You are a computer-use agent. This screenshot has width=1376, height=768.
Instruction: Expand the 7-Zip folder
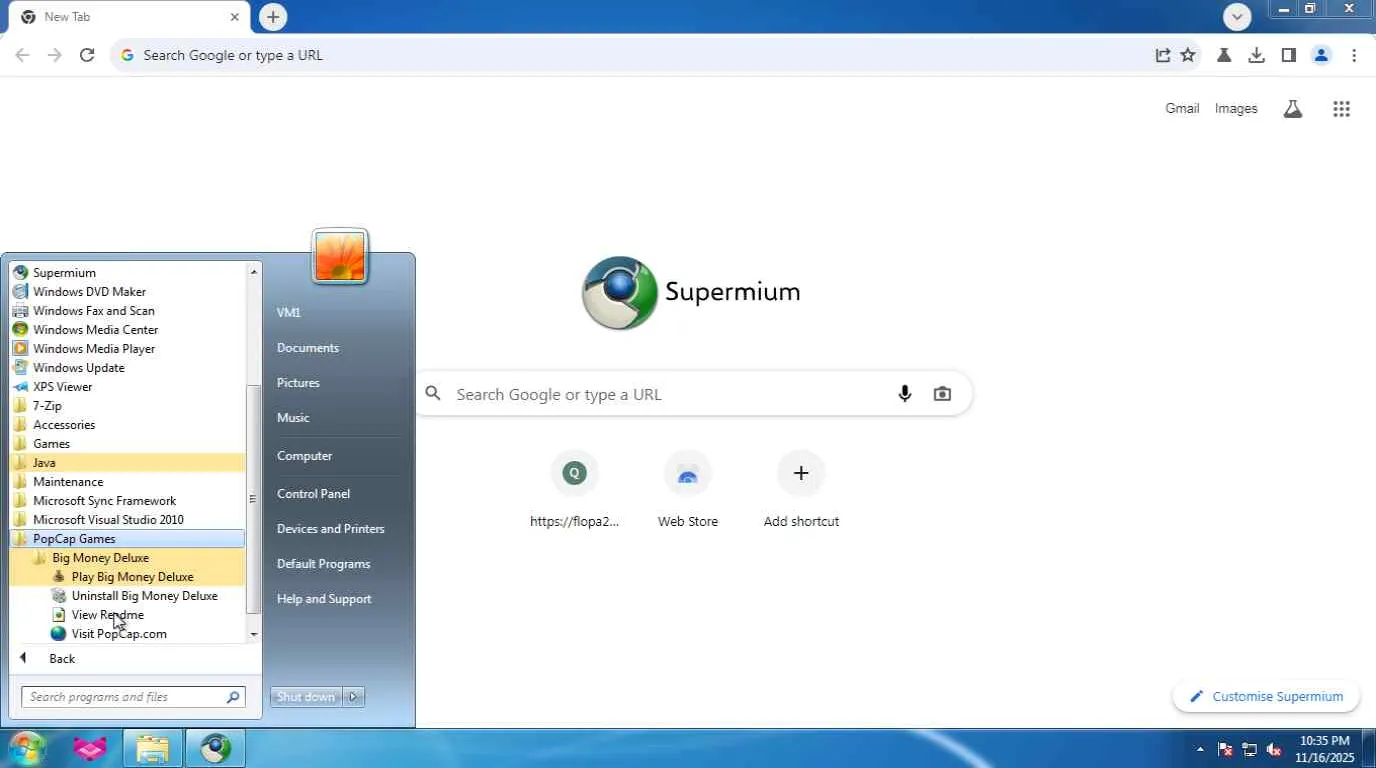(x=127, y=406)
